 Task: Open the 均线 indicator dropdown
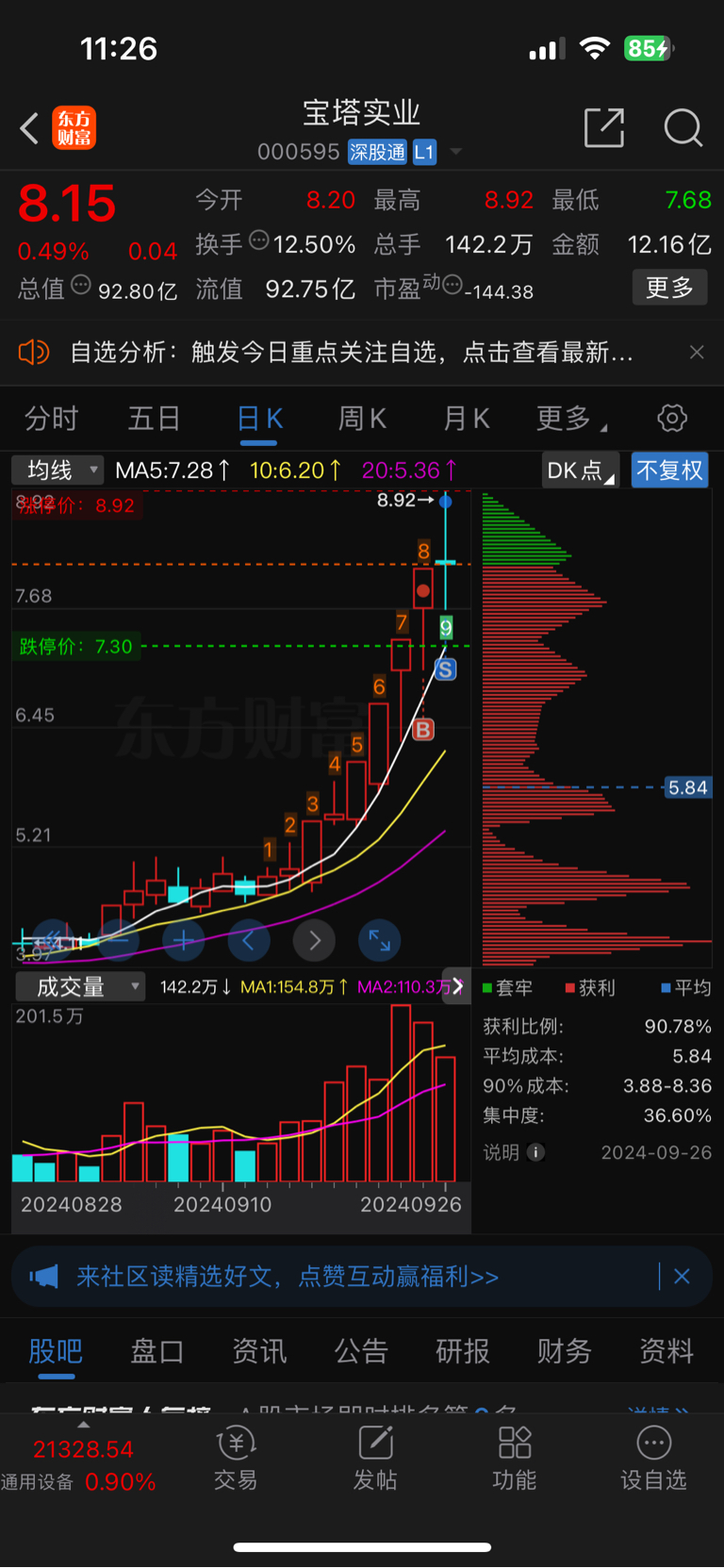pos(58,470)
